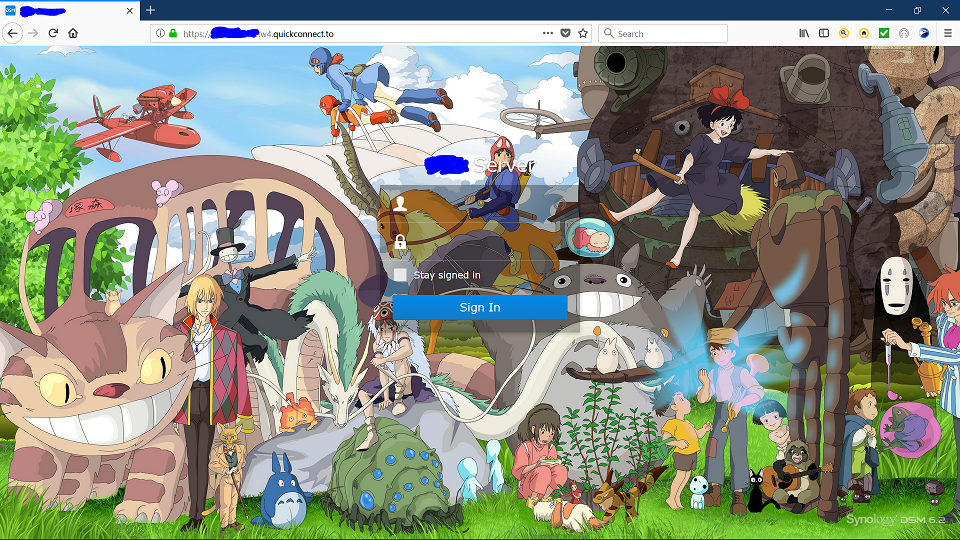Image resolution: width=960 pixels, height=540 pixels.
Task: View the green padlock connection details
Action: (x=173, y=33)
